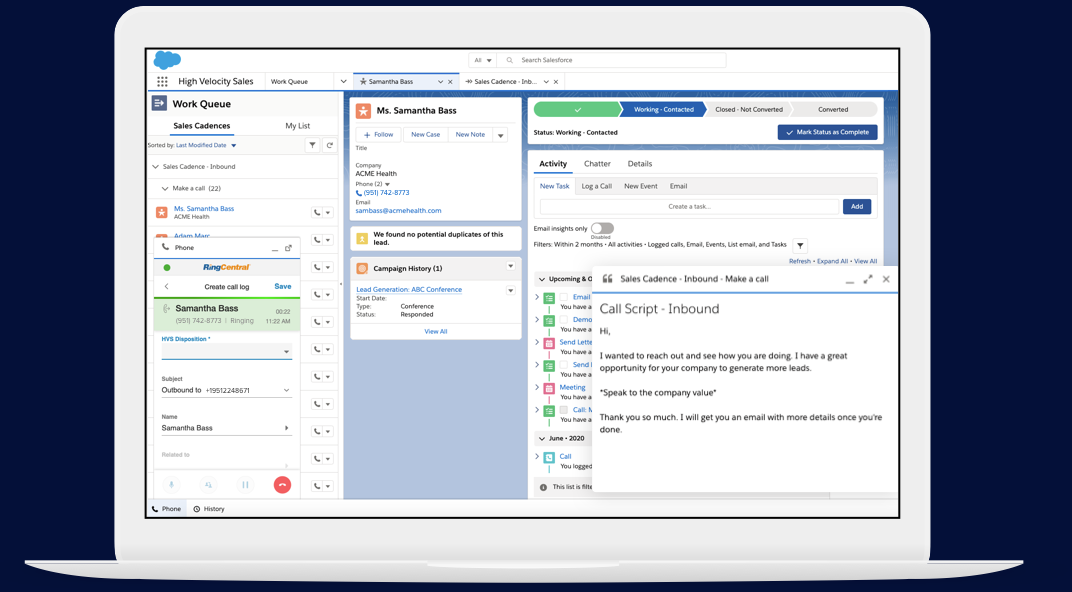This screenshot has height=592, width=1072.
Task: Collapse the Make a call (22) section
Action: coord(165,189)
